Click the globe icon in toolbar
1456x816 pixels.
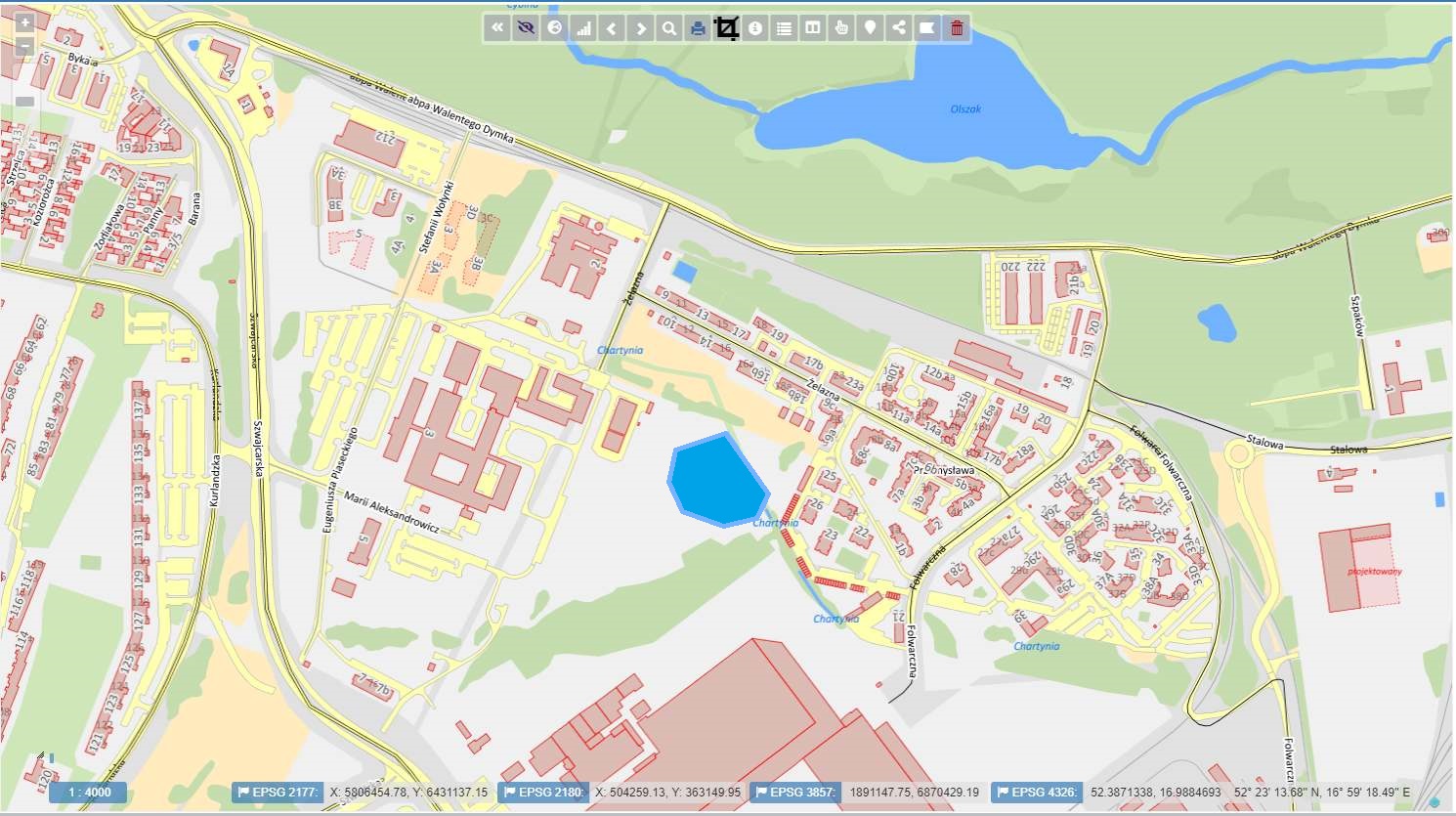555,28
